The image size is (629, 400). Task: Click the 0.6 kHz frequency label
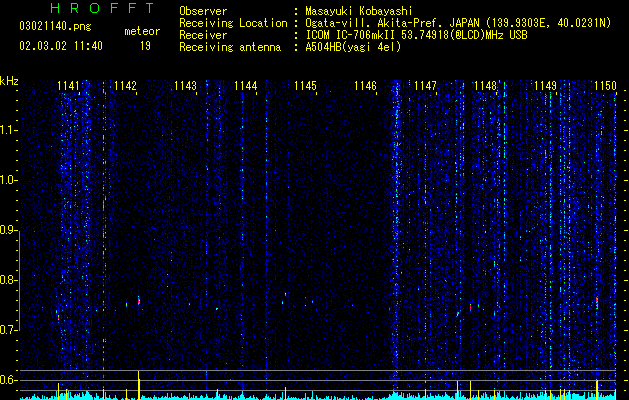click(8, 380)
